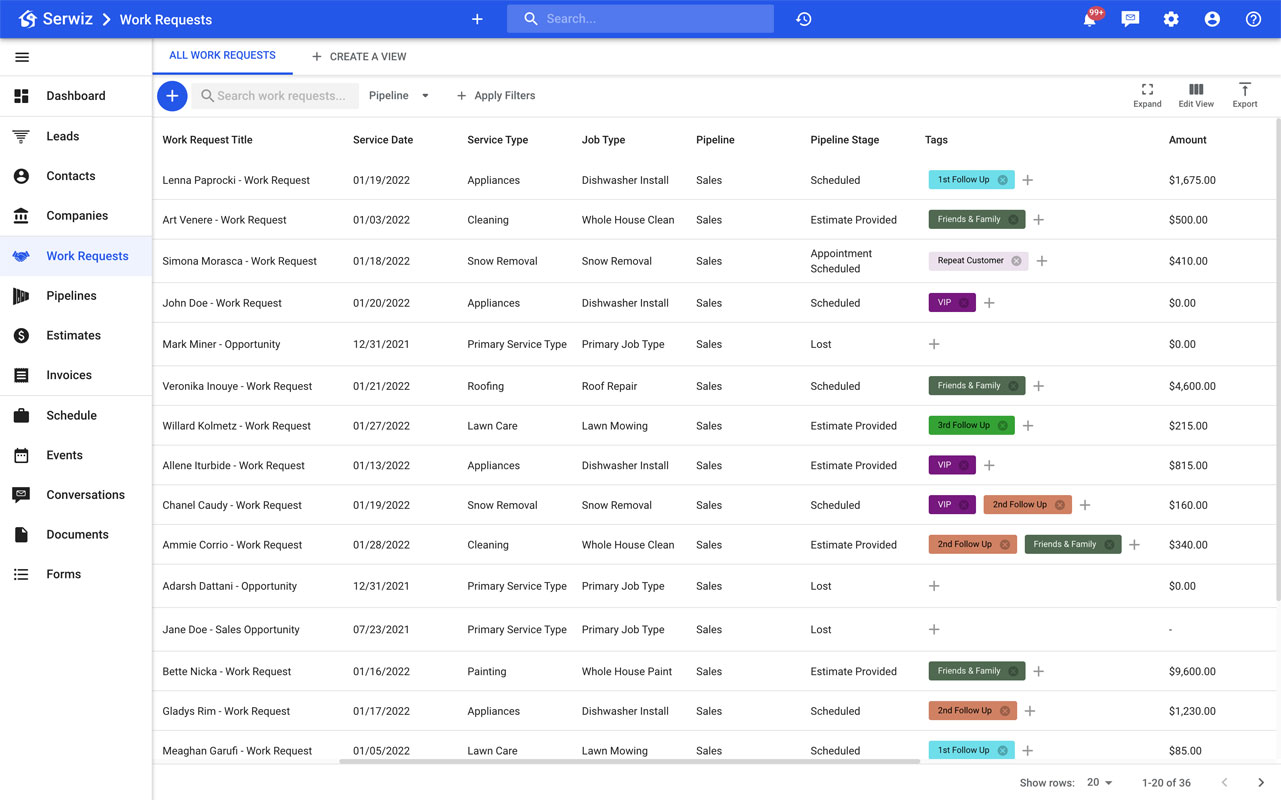This screenshot has width=1281, height=800.
Task: Add a tag to the Jane Doe row
Action: [934, 630]
